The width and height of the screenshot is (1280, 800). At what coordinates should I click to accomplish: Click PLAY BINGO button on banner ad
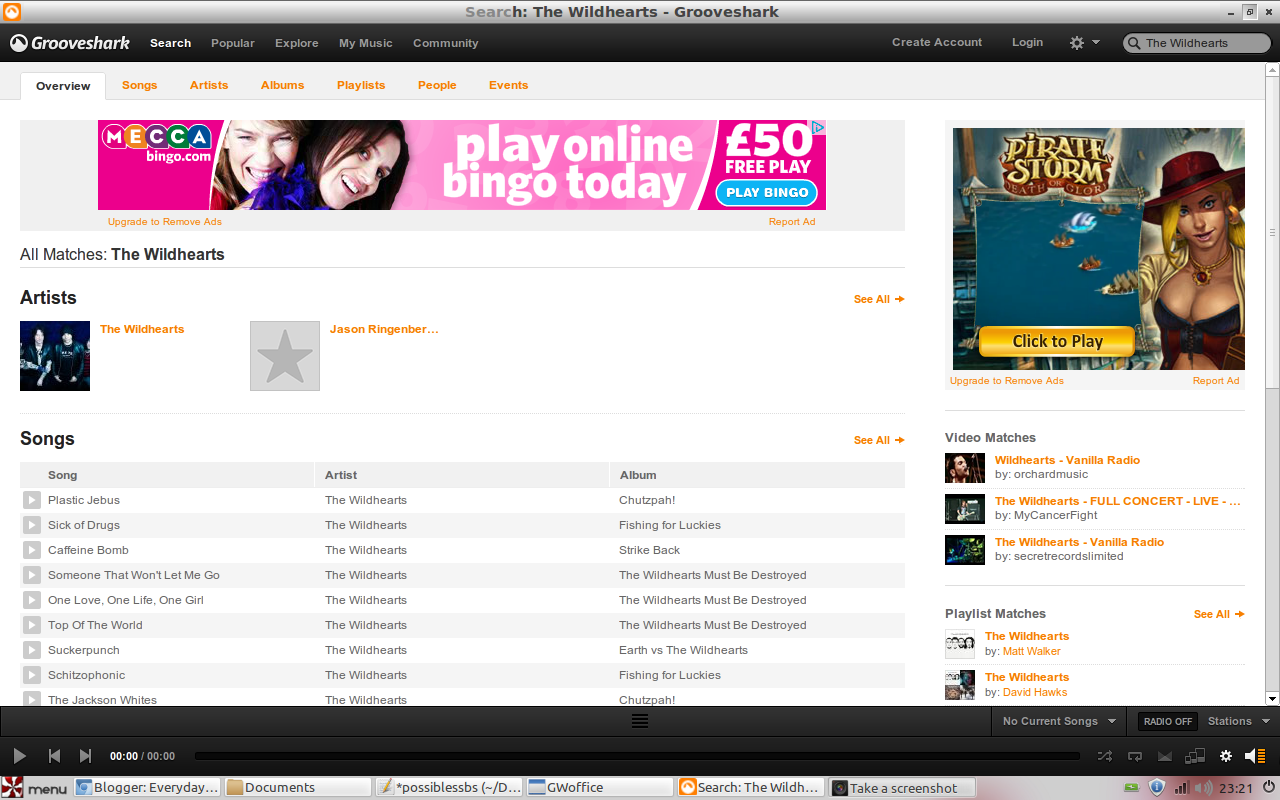pos(767,192)
